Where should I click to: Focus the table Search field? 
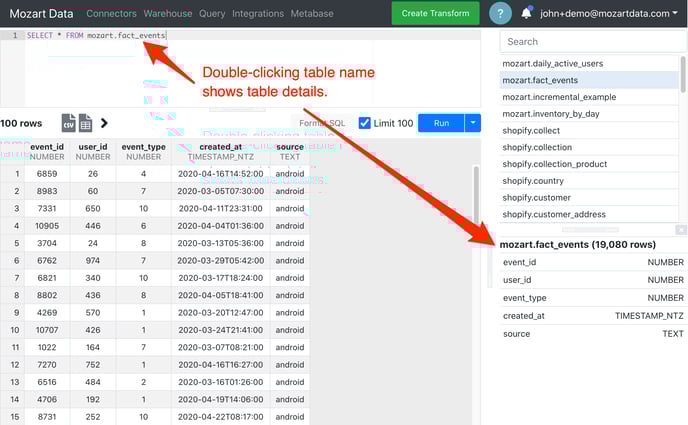[592, 42]
